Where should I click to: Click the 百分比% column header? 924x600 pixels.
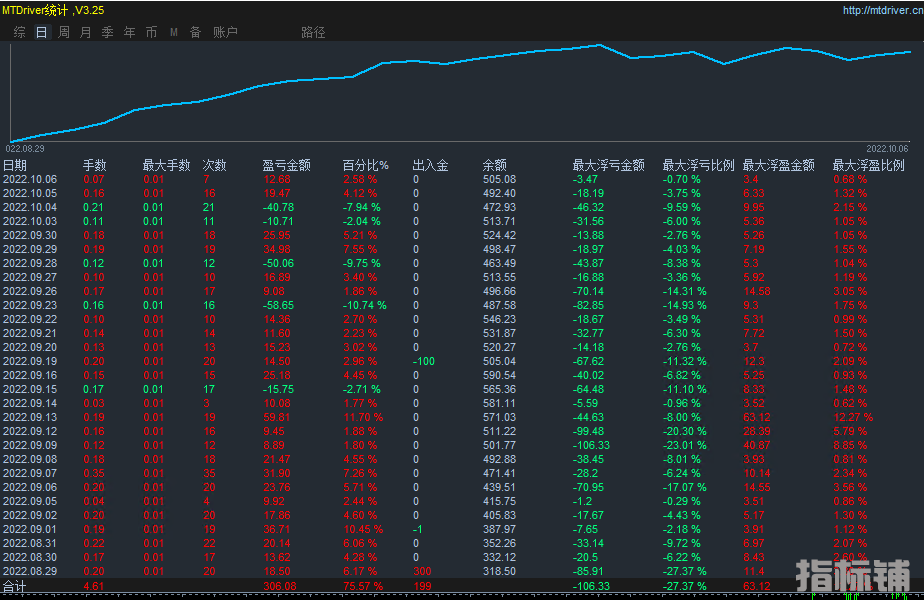pyautogui.click(x=365, y=165)
